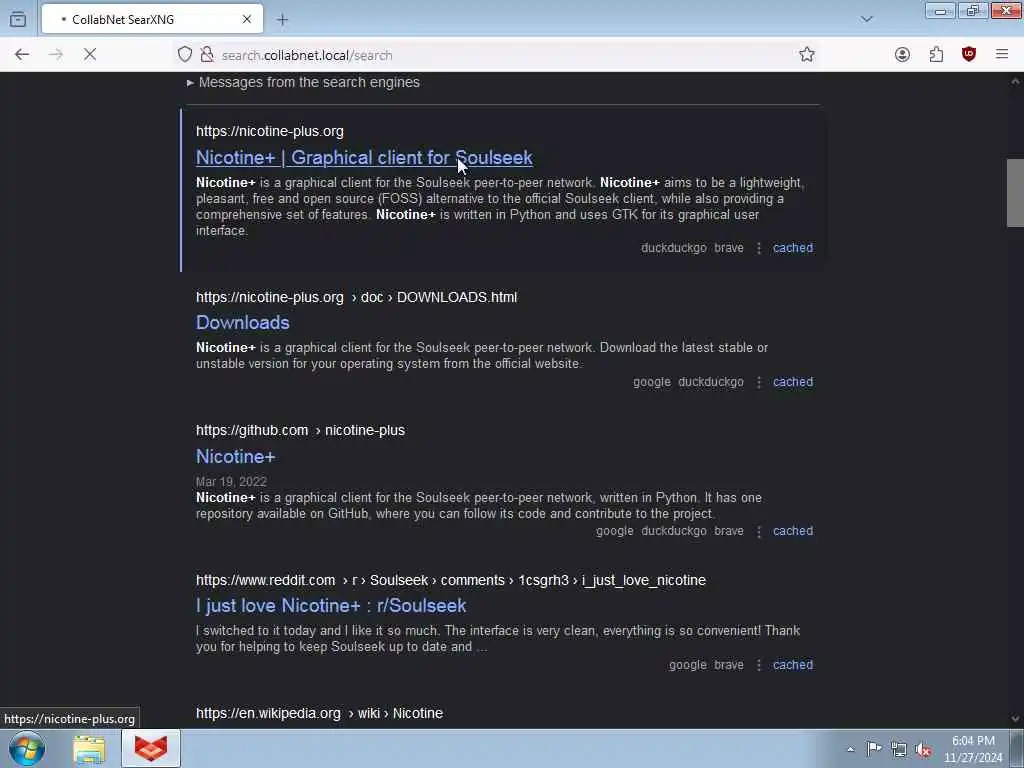This screenshot has height=768, width=1024.
Task: Show hidden system tray icons
Action: click(x=850, y=749)
